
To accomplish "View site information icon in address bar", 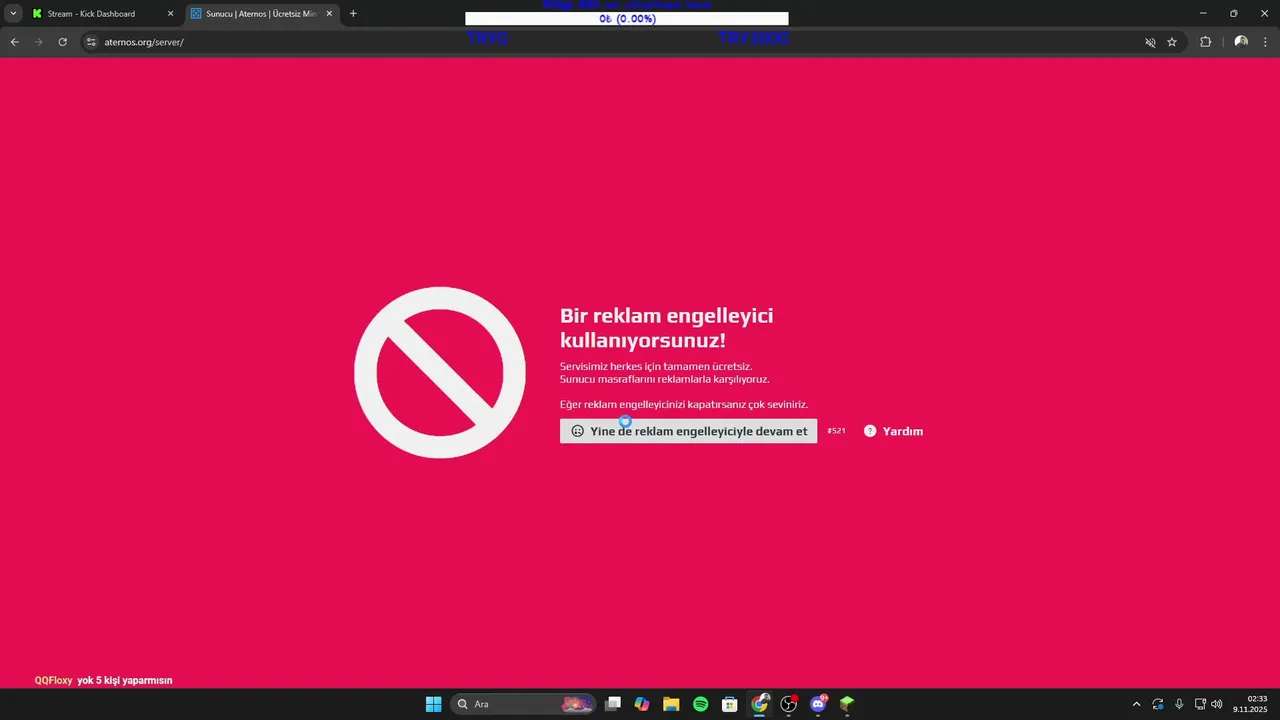I will [91, 42].
